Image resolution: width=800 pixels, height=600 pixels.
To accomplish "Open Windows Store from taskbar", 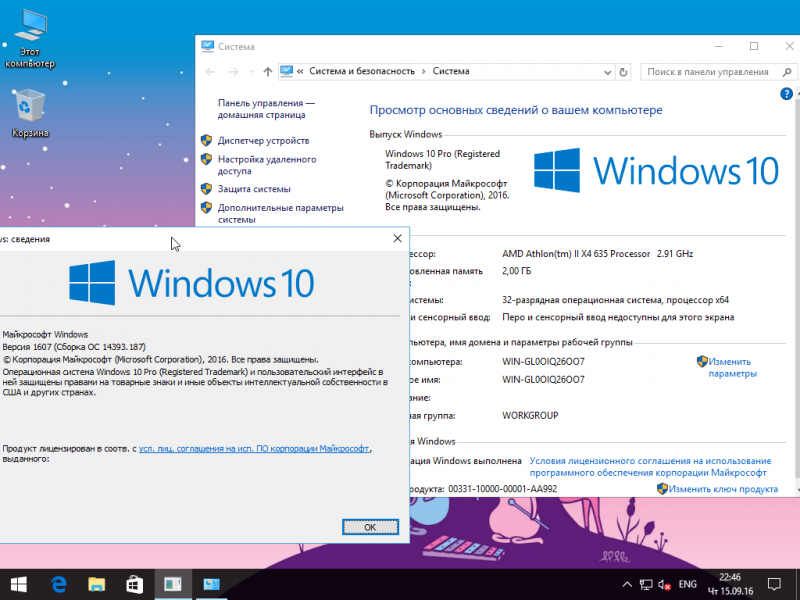I will [134, 585].
